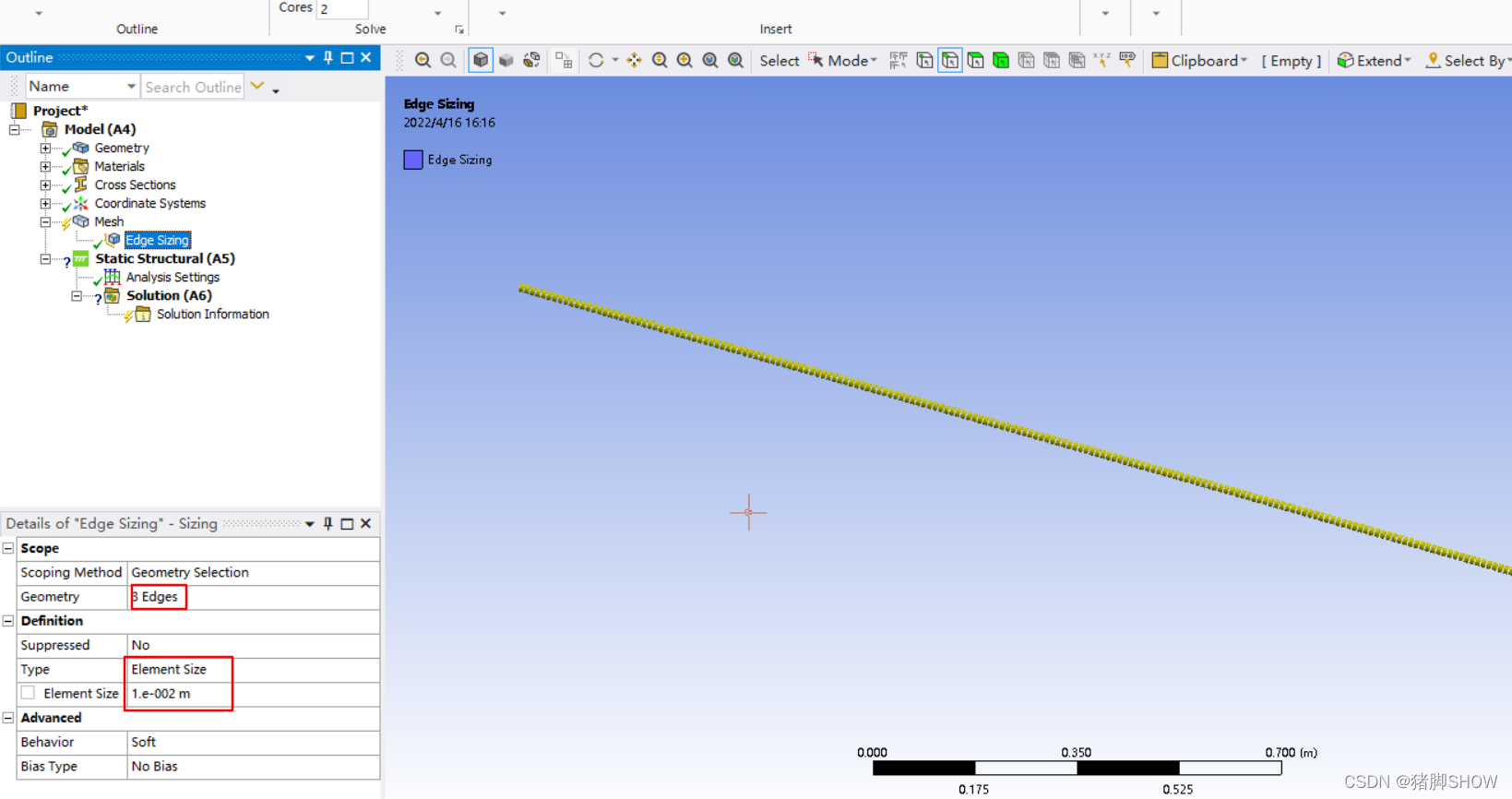Click the 3 Edges geometry value
This screenshot has width=1512, height=799.
[155, 597]
